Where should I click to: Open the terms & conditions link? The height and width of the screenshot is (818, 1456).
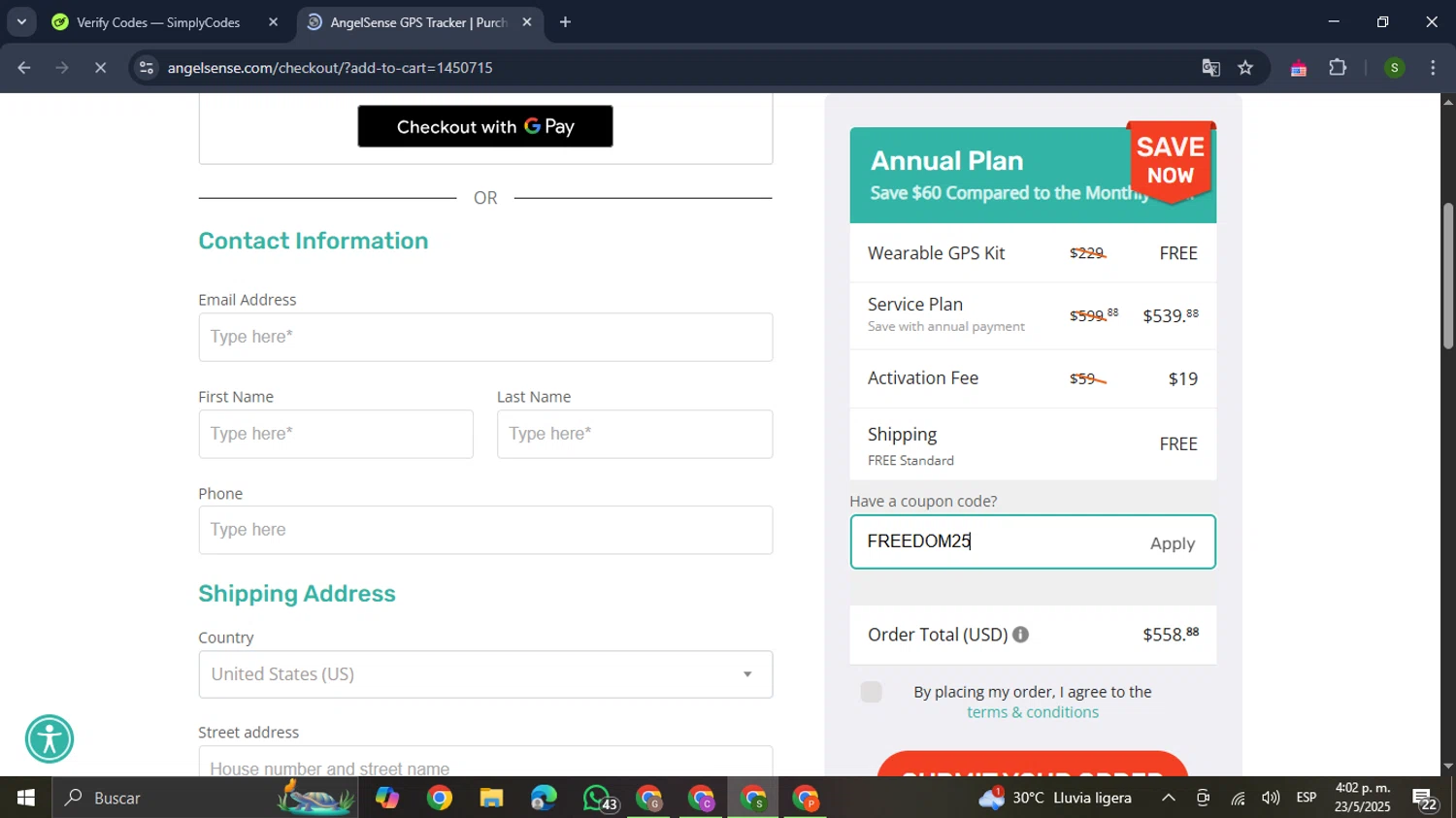click(1033, 712)
